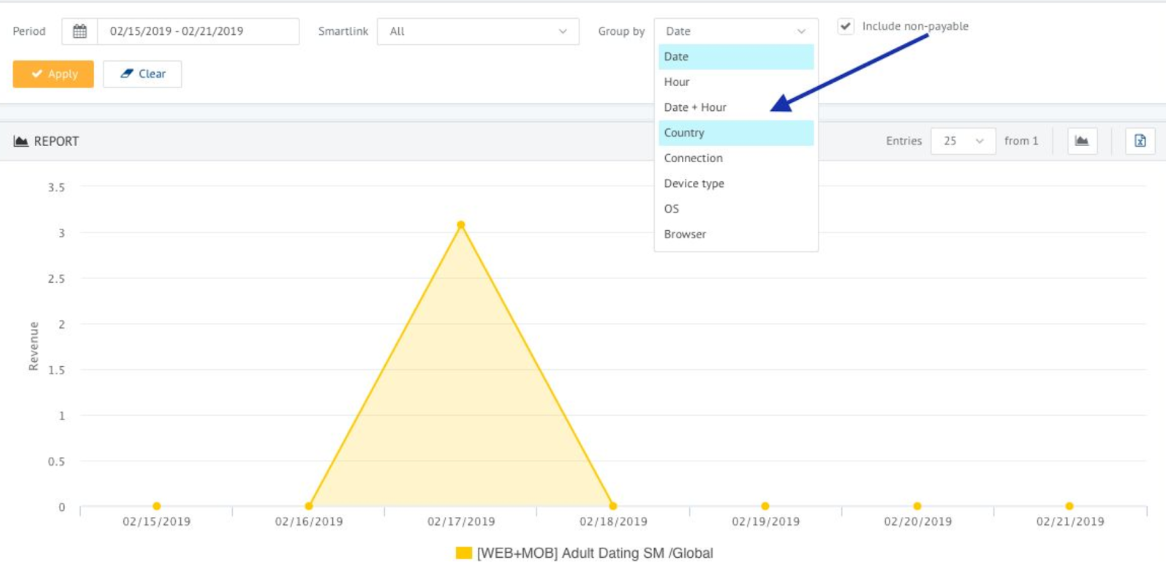Open the Entries dropdown showing 25

click(963, 141)
